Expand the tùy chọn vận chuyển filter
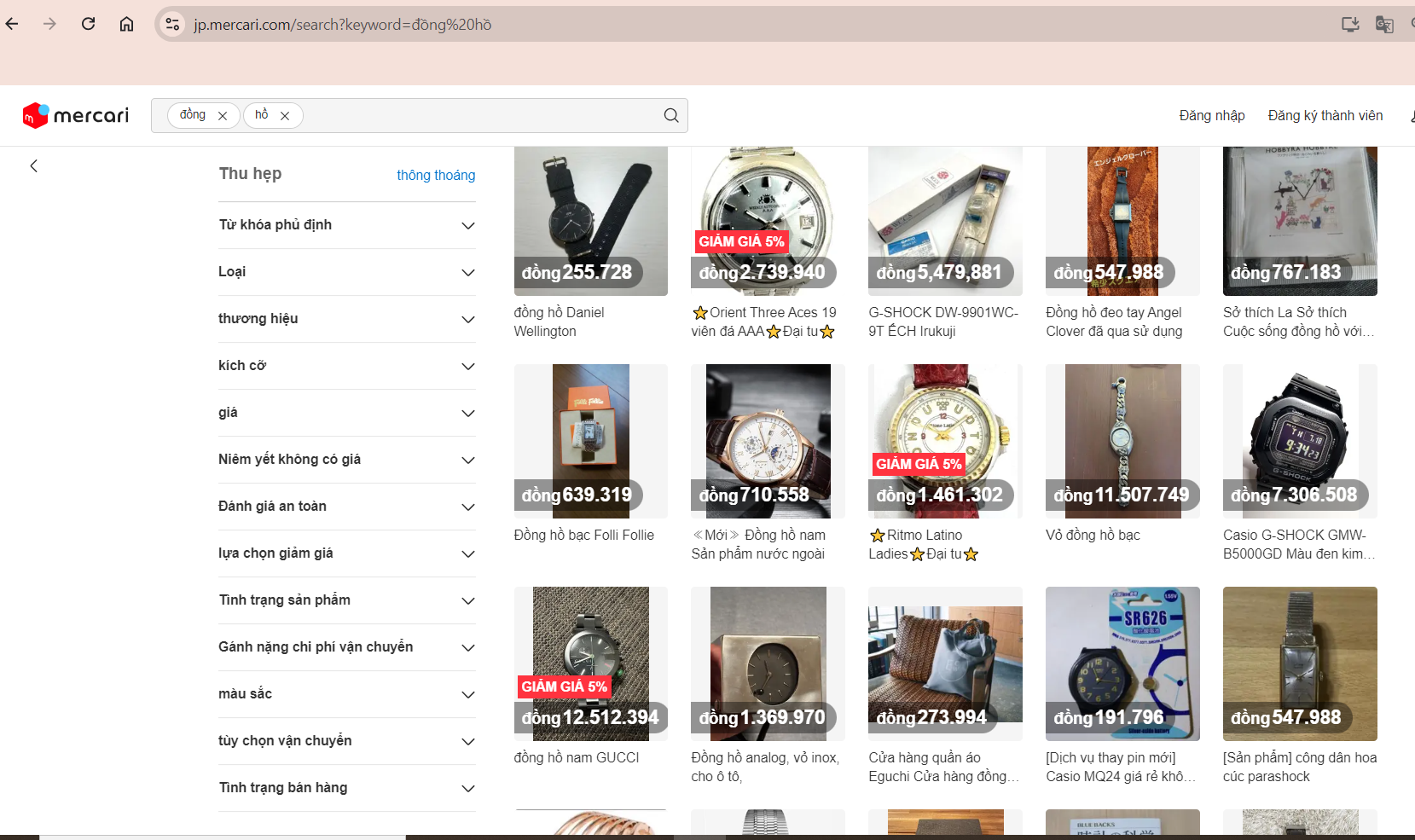Image resolution: width=1415 pixels, height=840 pixels. pos(347,741)
